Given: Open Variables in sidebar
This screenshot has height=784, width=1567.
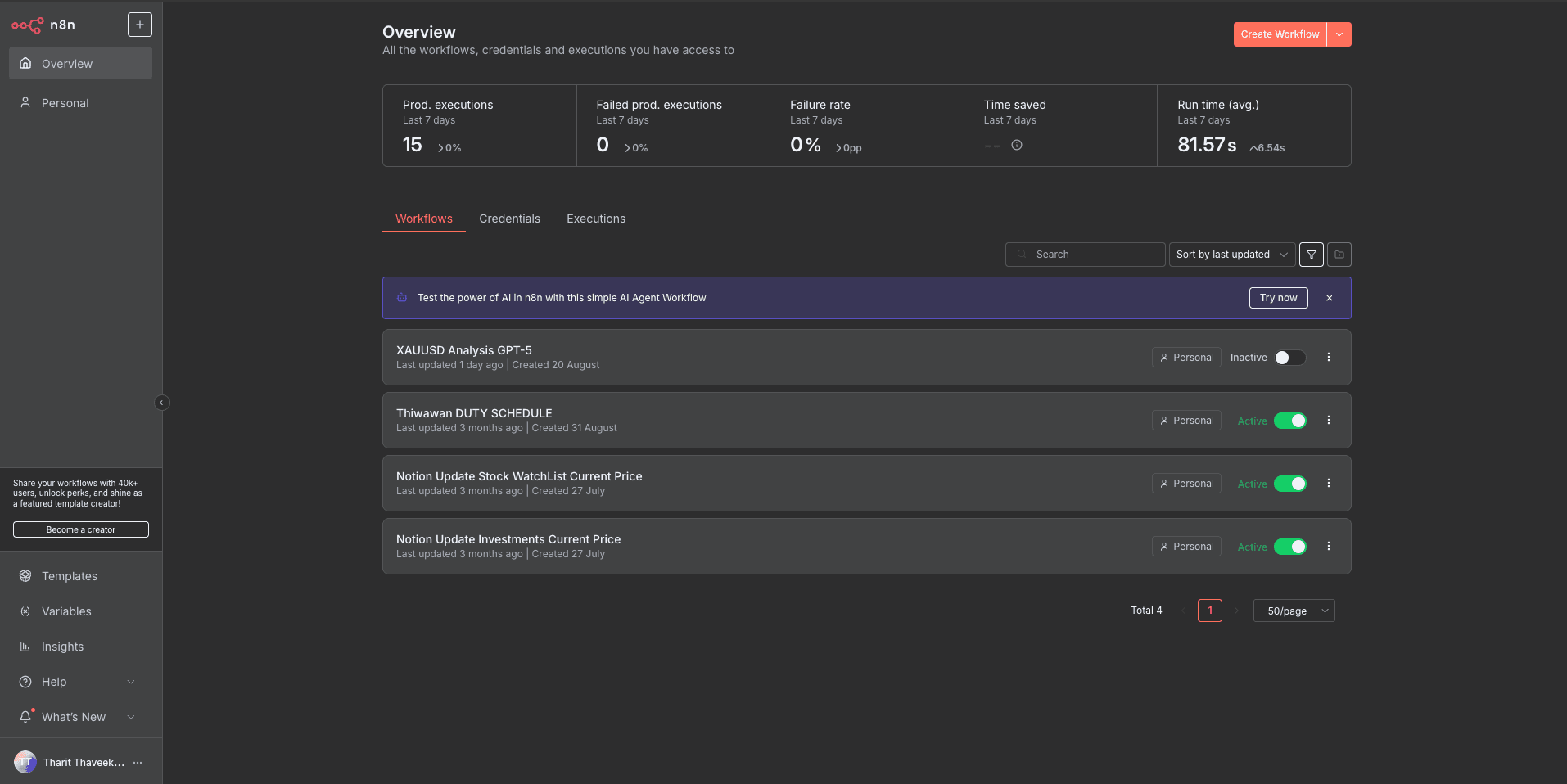Looking at the screenshot, I should coord(80,611).
